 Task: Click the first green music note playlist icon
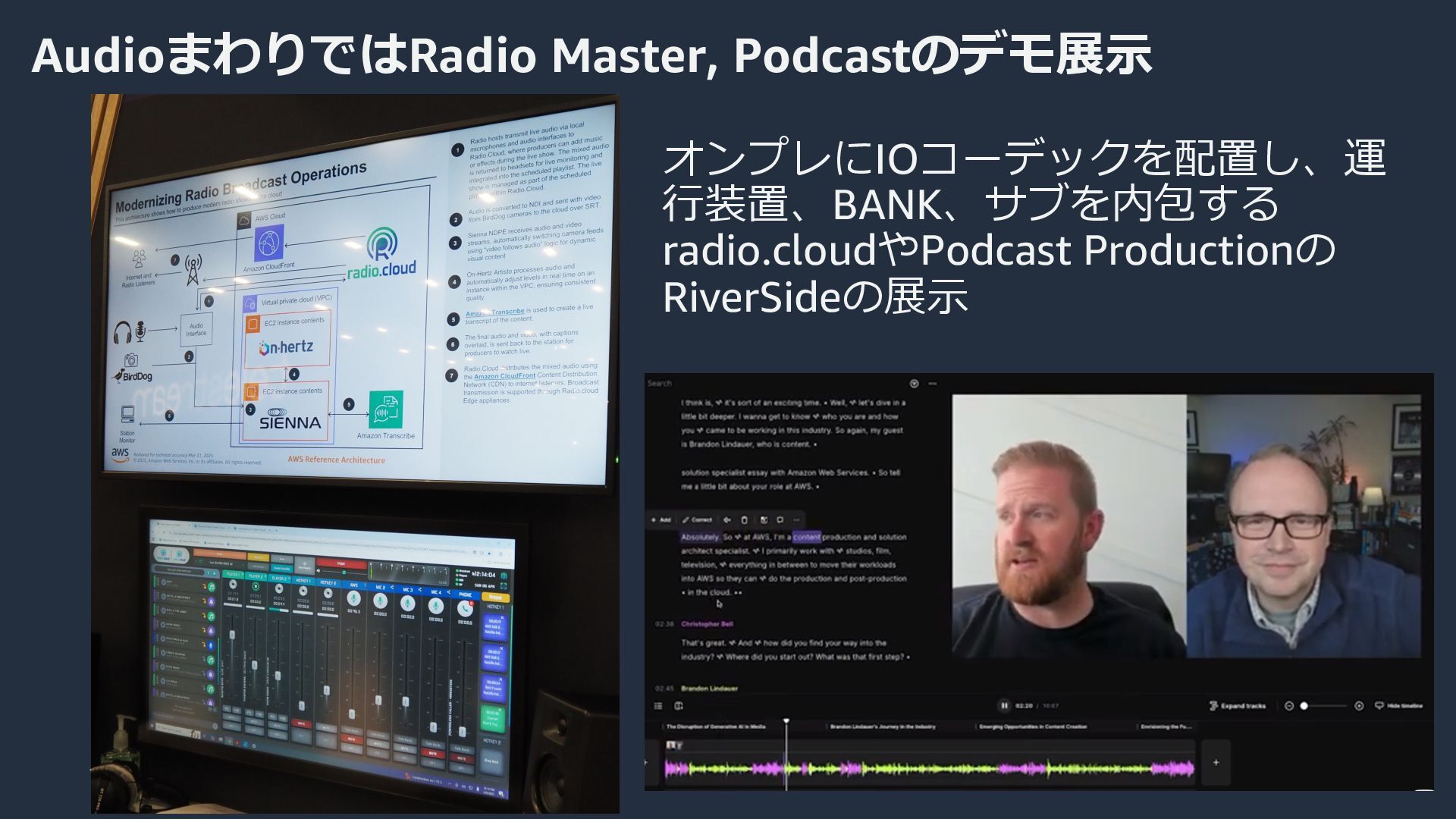212,587
